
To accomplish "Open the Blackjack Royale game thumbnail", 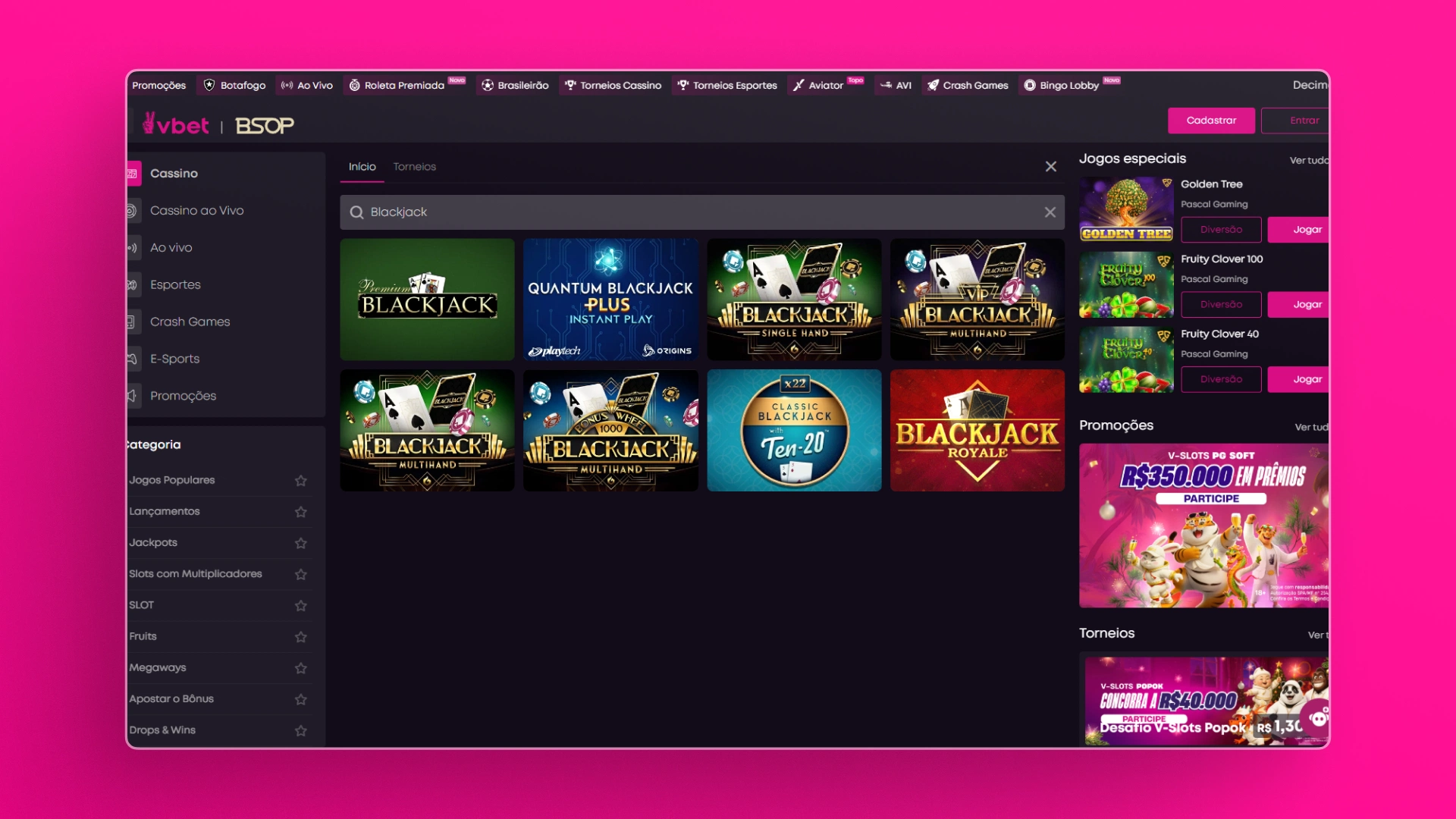I will (x=977, y=430).
